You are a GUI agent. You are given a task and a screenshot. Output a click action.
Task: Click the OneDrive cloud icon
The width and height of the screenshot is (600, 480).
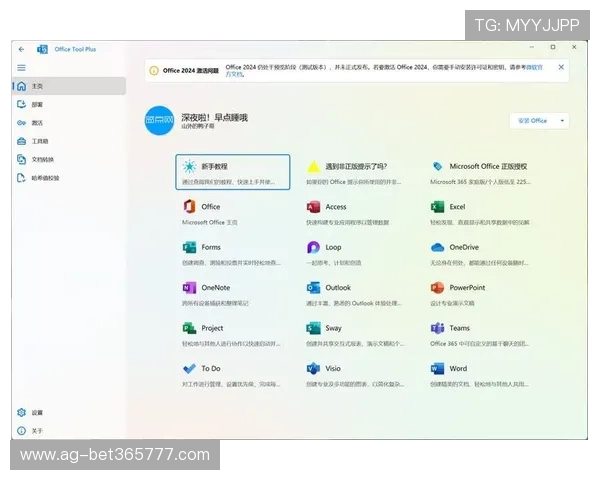[x=437, y=247]
